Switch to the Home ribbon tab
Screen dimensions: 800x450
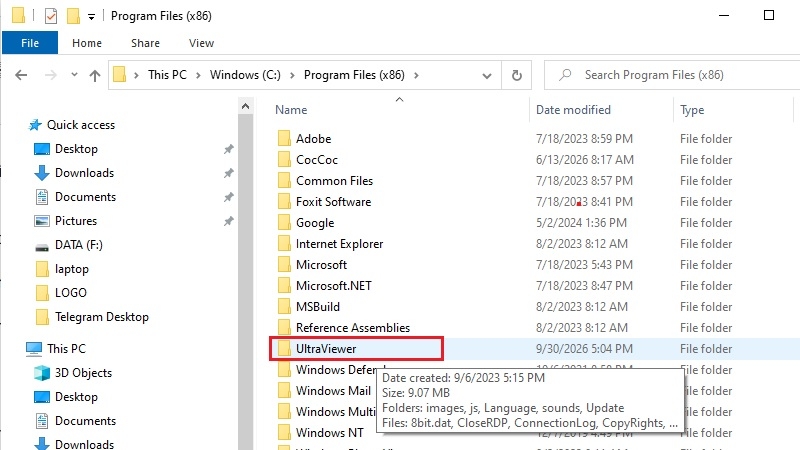[87, 43]
